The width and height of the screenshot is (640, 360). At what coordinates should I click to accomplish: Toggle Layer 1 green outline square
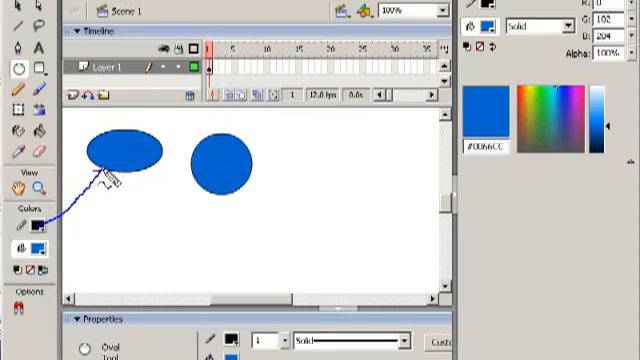pyautogui.click(x=194, y=67)
